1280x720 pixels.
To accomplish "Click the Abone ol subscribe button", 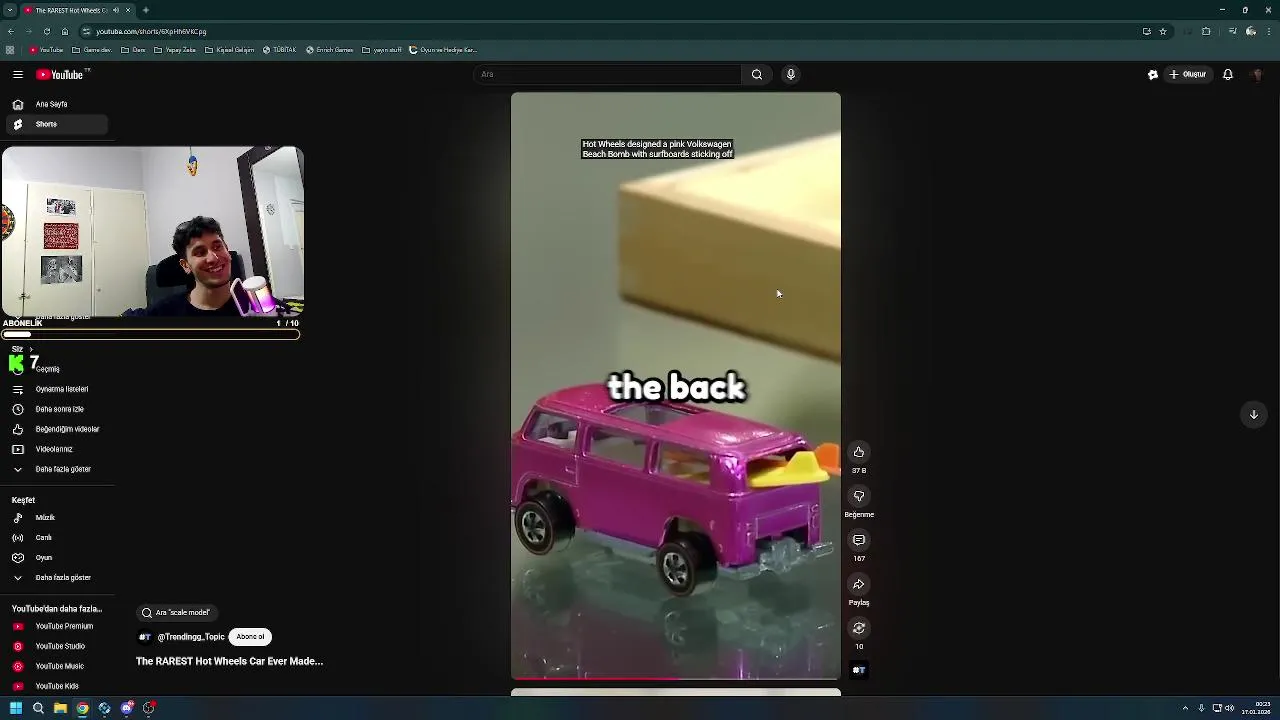I will tap(250, 637).
